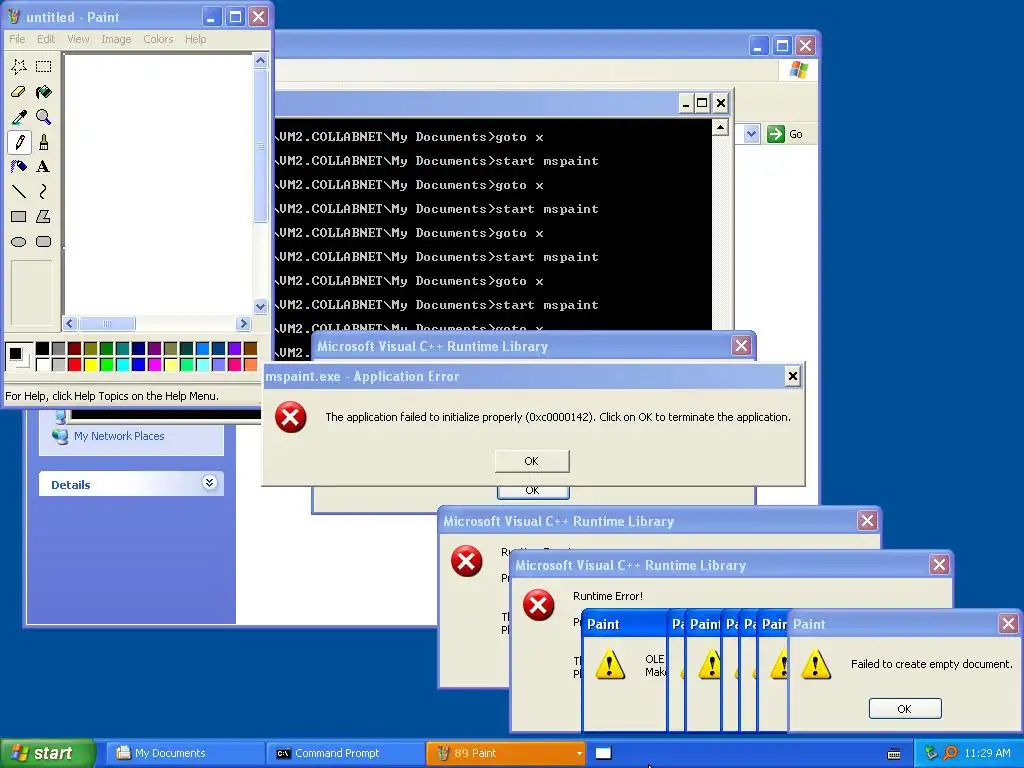1024x768 pixels.
Task: Switch to the My Documents taskbar button
Action: [x=185, y=753]
